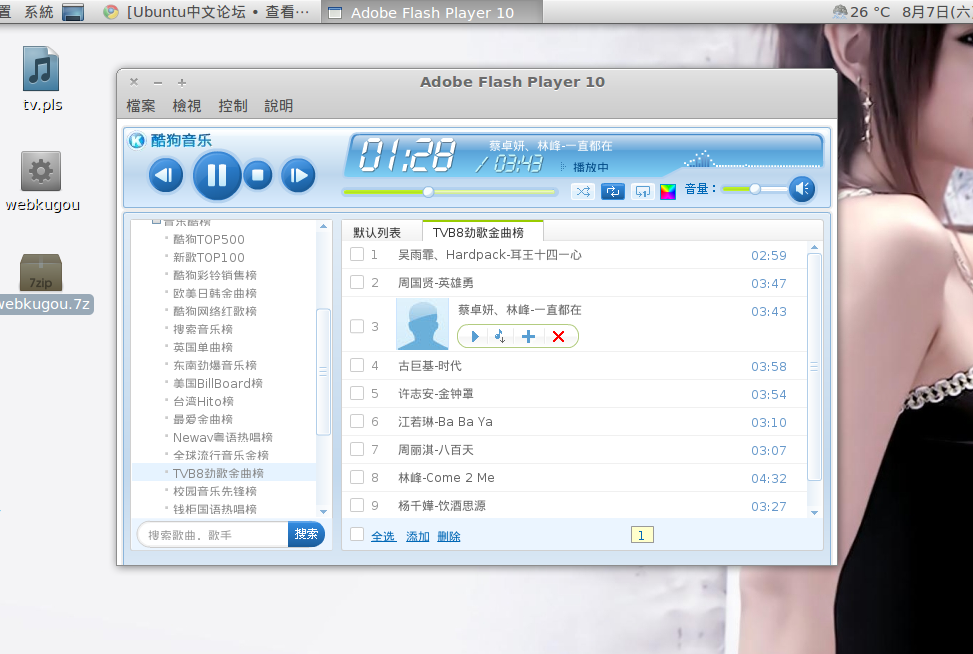Click the 删除 link below the song list
Screen dimensions: 973x654
click(449, 536)
